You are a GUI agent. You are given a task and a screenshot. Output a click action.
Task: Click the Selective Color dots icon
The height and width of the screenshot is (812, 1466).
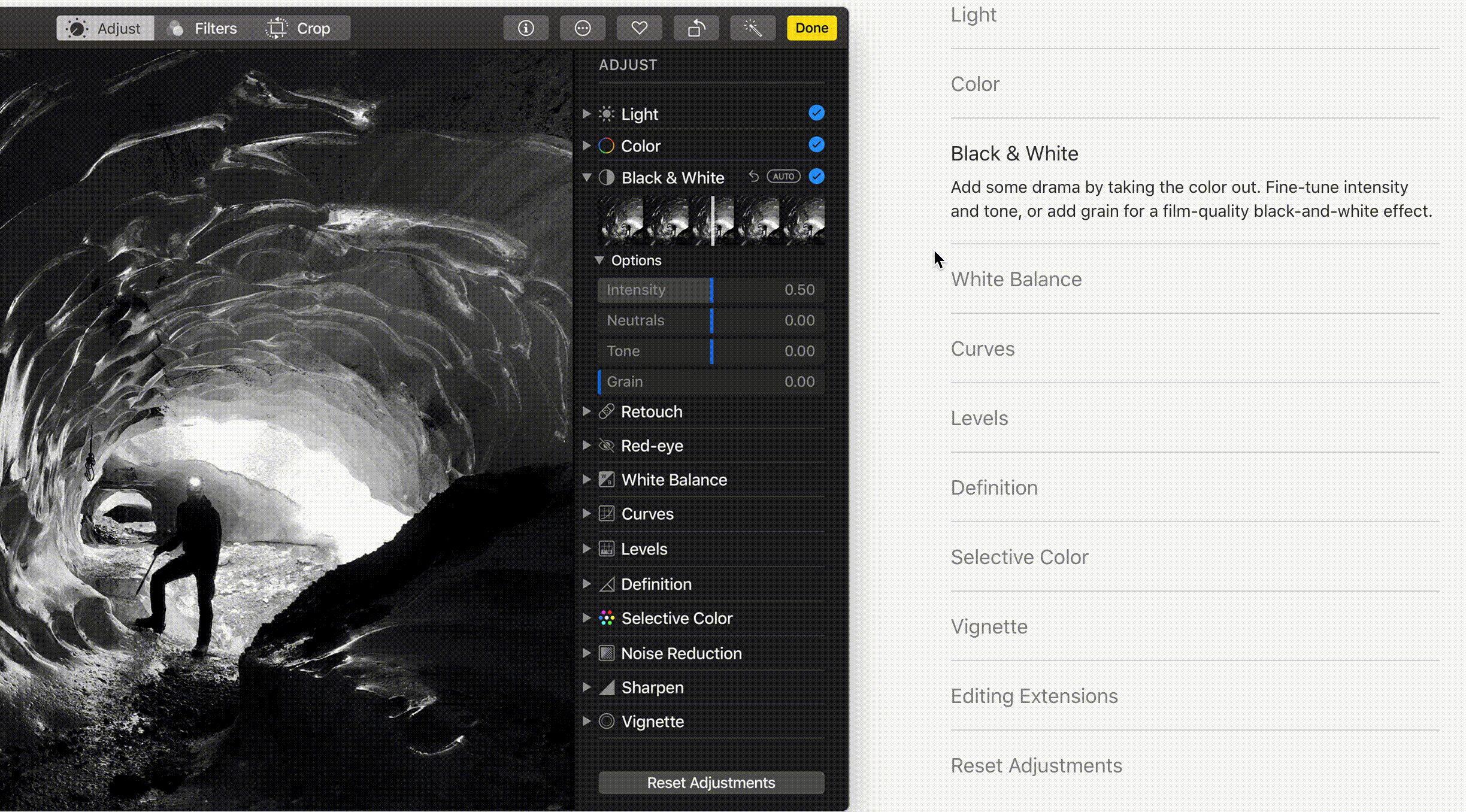click(607, 618)
